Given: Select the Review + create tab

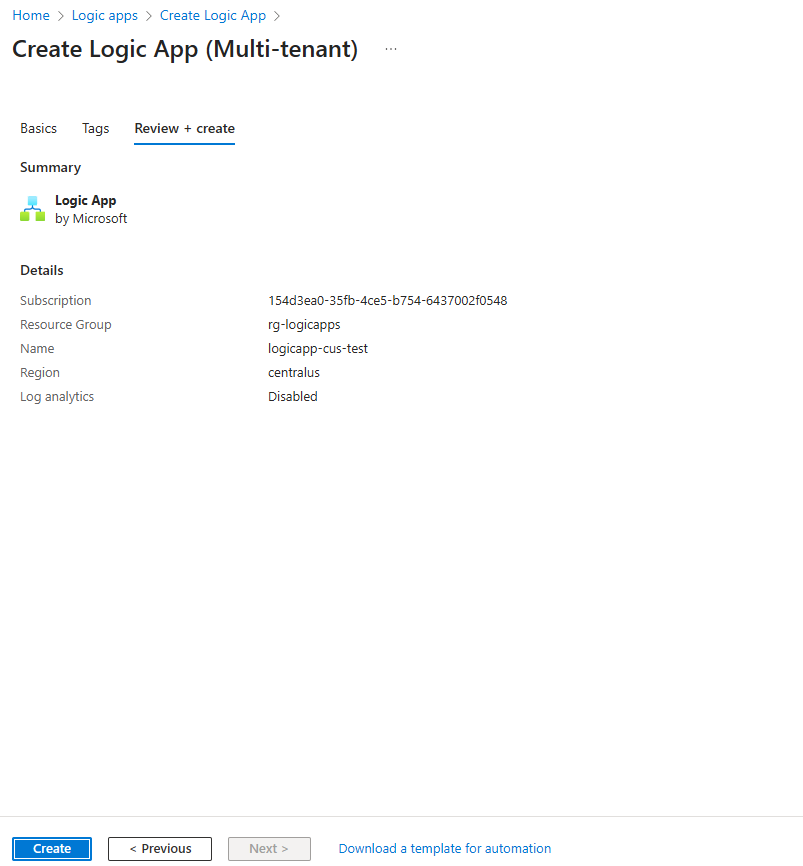Looking at the screenshot, I should pos(184,129).
